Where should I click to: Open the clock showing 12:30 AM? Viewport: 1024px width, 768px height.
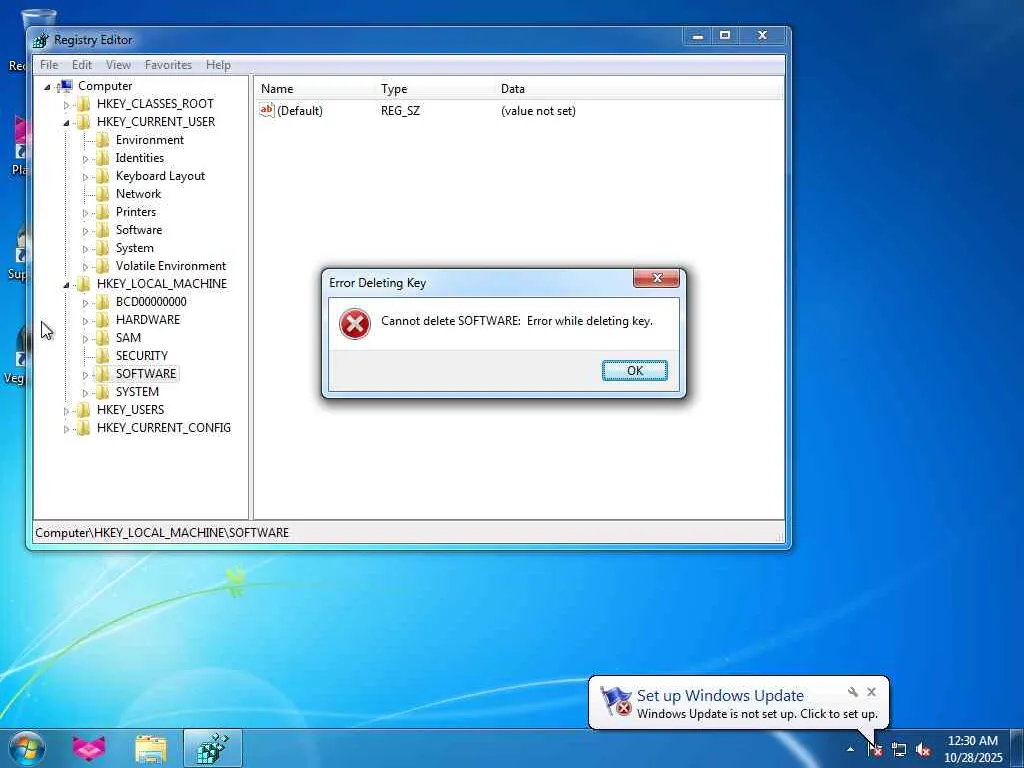tap(972, 749)
